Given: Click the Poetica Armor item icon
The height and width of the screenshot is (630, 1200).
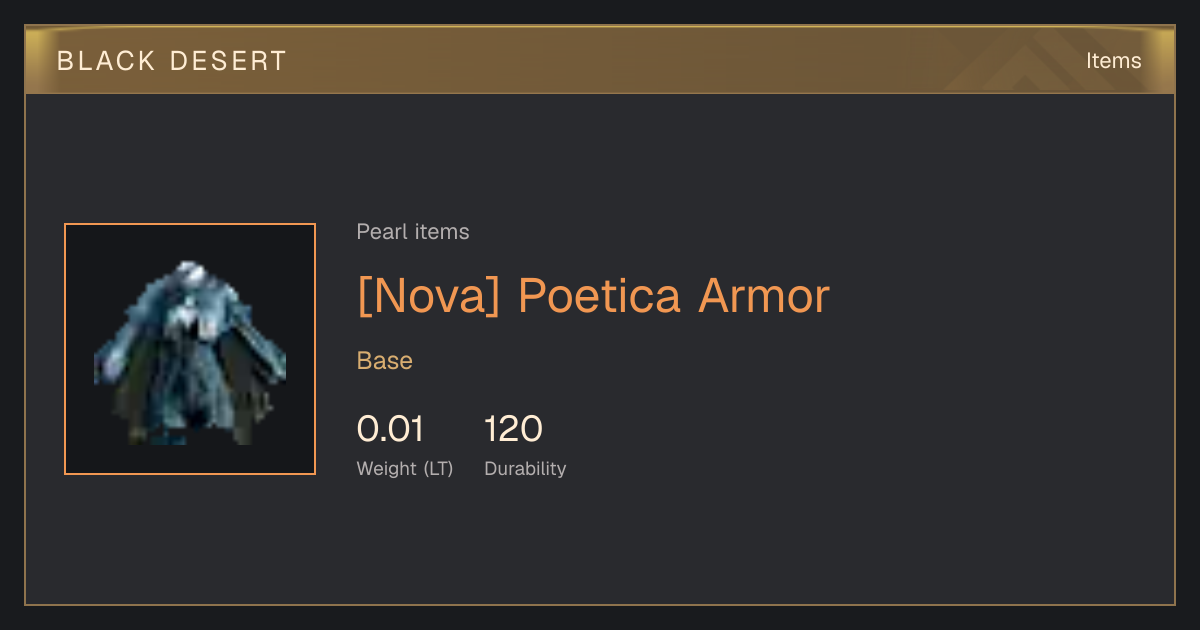Looking at the screenshot, I should coord(190,352).
